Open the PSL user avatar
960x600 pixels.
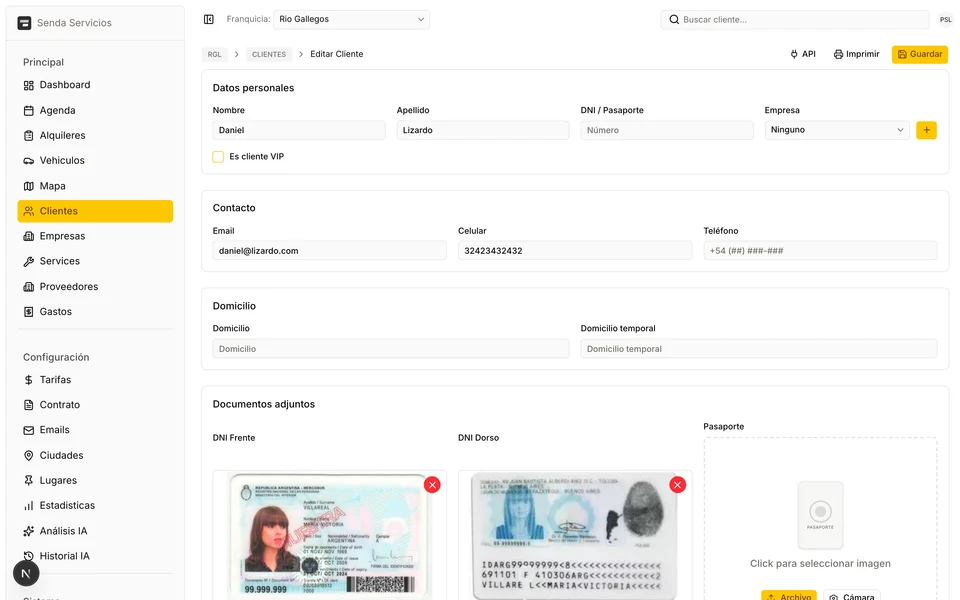coord(945,20)
